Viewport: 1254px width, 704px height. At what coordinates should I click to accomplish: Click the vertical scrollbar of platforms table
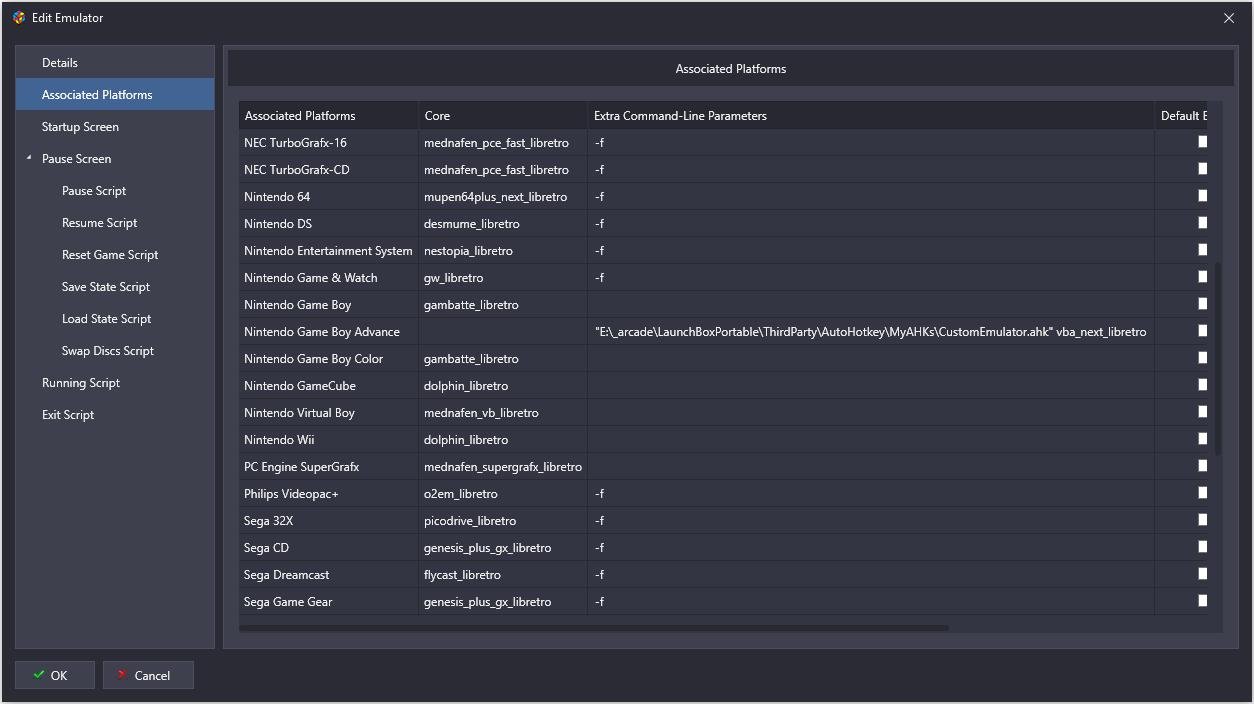(1217, 360)
